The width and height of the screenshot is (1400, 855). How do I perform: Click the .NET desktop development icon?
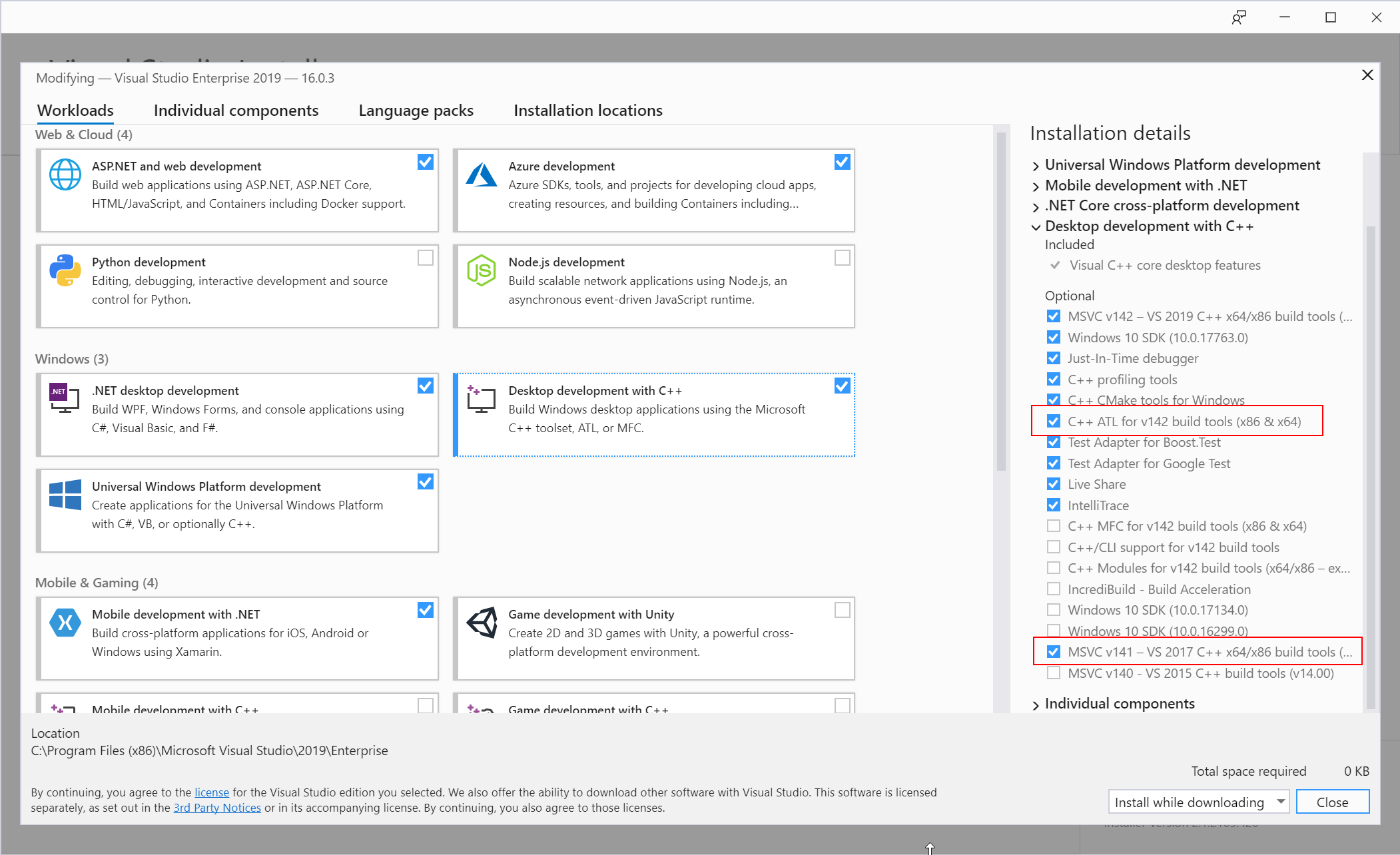[x=65, y=399]
